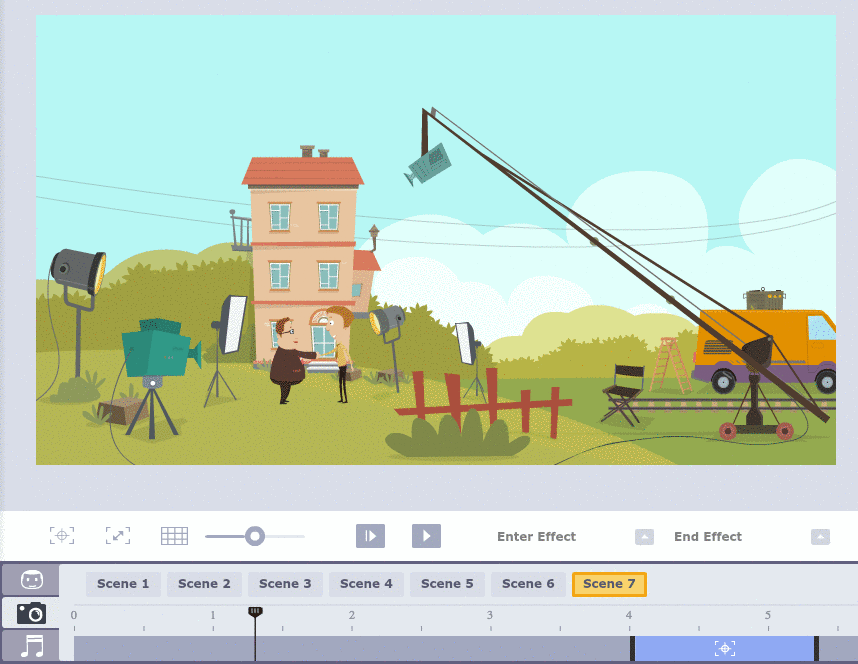Toggle the grid overlay icon
Image resolution: width=858 pixels, height=664 pixels.
[174, 536]
